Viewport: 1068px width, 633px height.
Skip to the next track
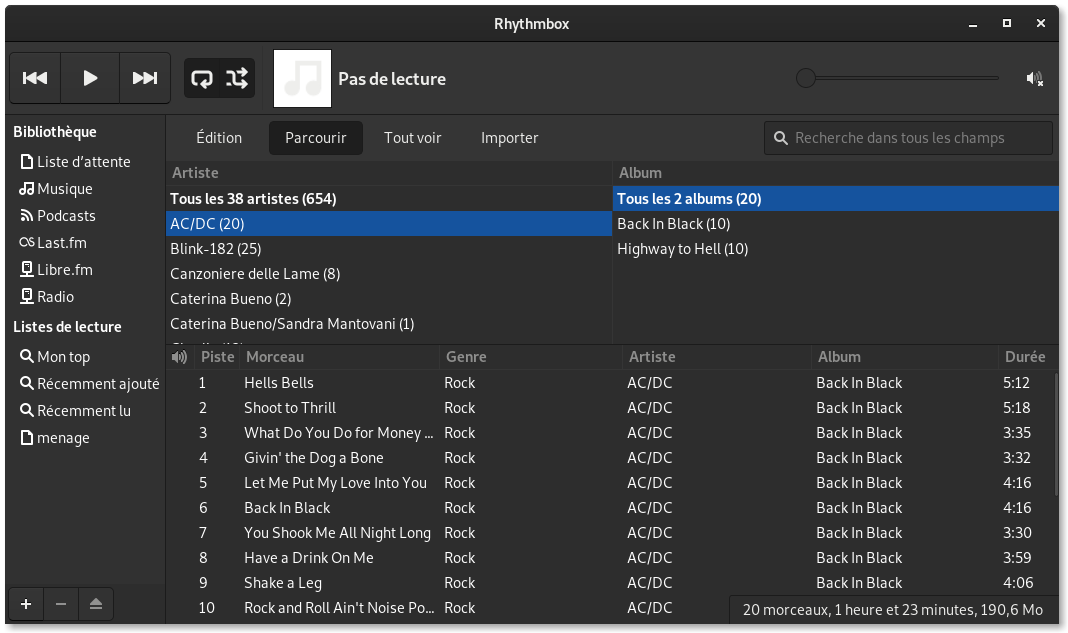coord(144,77)
